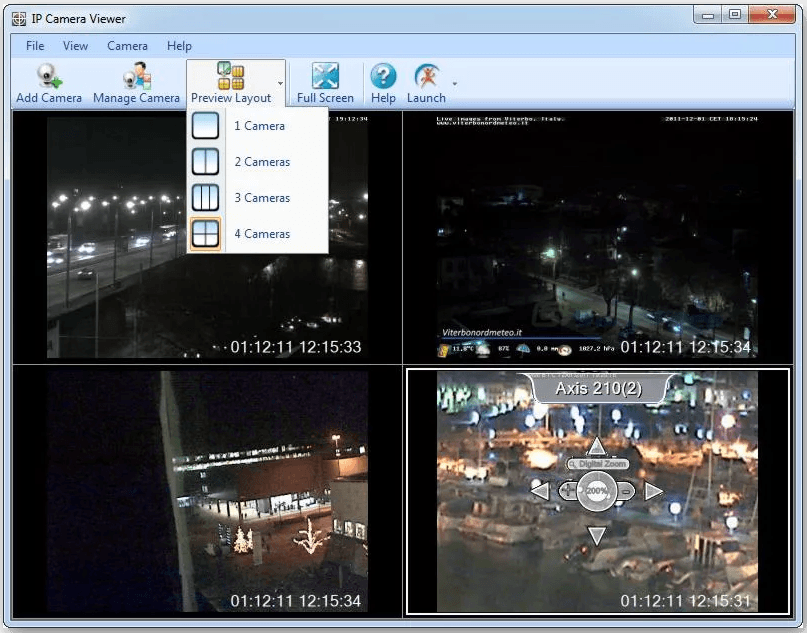Screen dimensions: 807x633
Task: Click the Full Screen toolbar icon
Action: [x=325, y=78]
